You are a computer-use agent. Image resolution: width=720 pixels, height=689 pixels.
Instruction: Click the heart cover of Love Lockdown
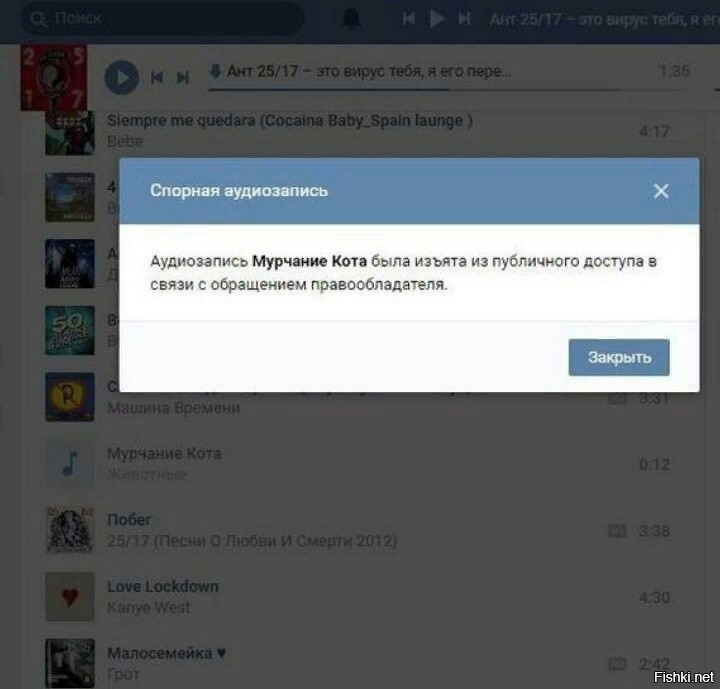[70, 597]
